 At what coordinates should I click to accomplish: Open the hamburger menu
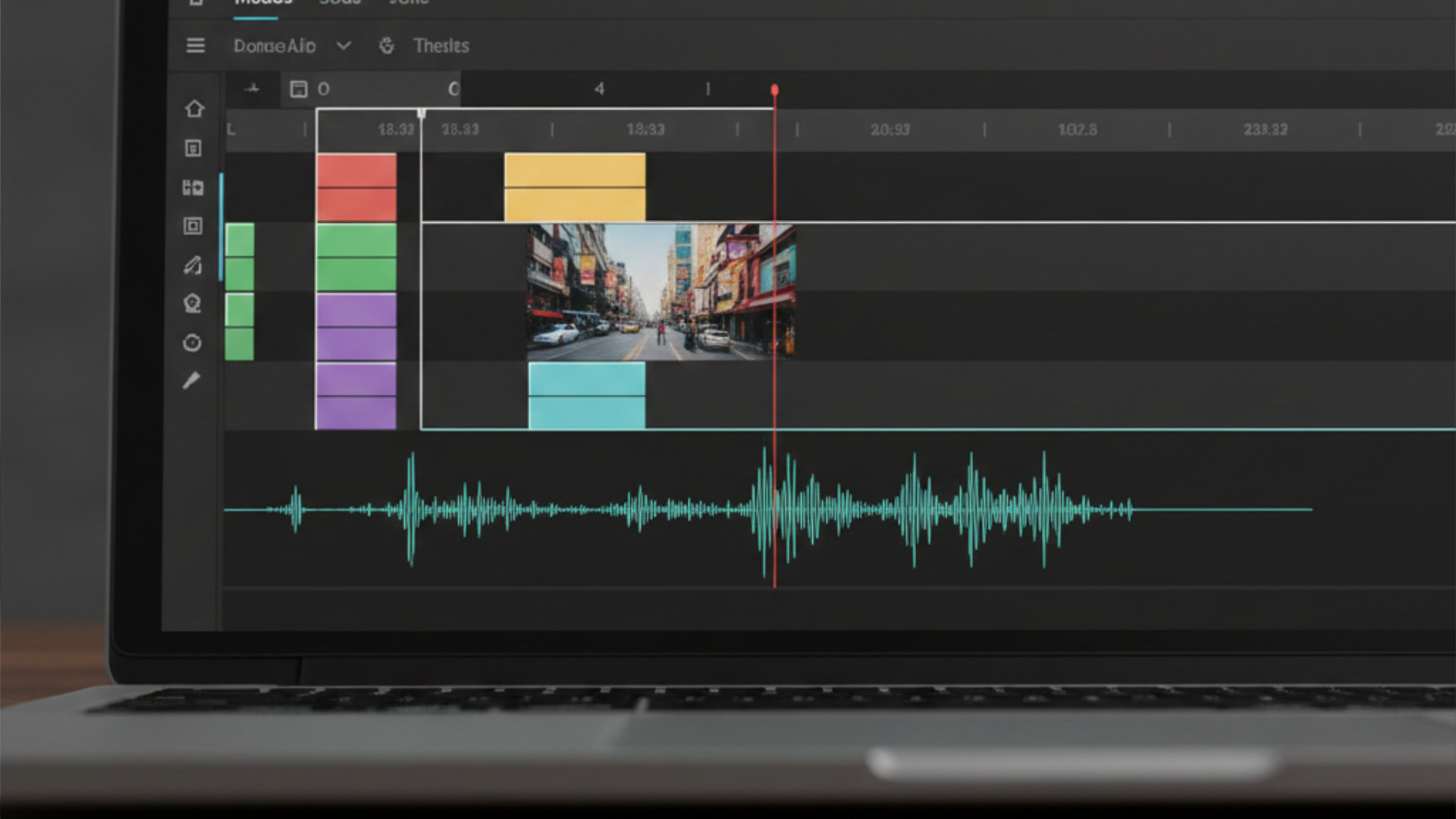pyautogui.click(x=196, y=45)
